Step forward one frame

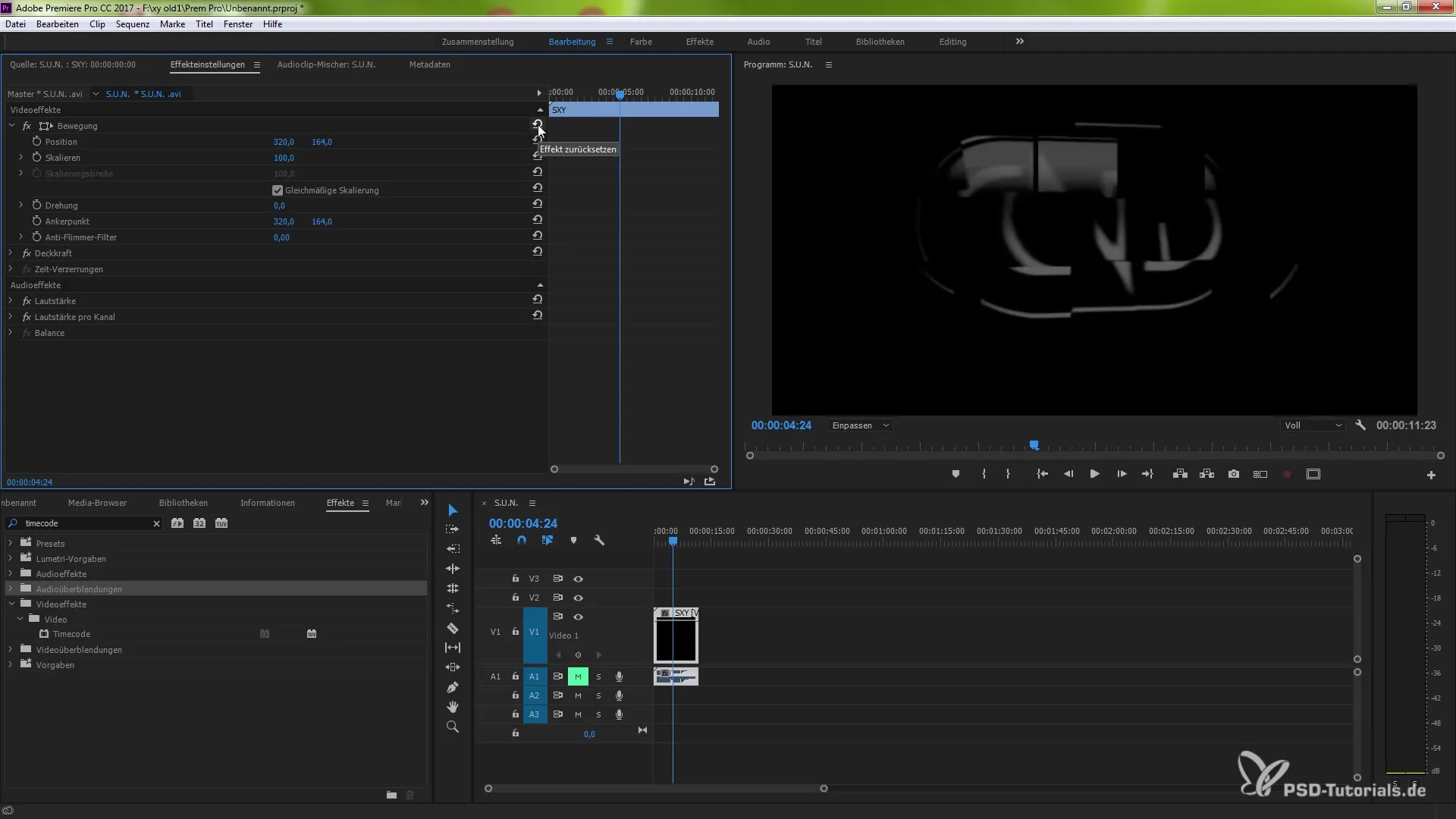pyautogui.click(x=1122, y=474)
